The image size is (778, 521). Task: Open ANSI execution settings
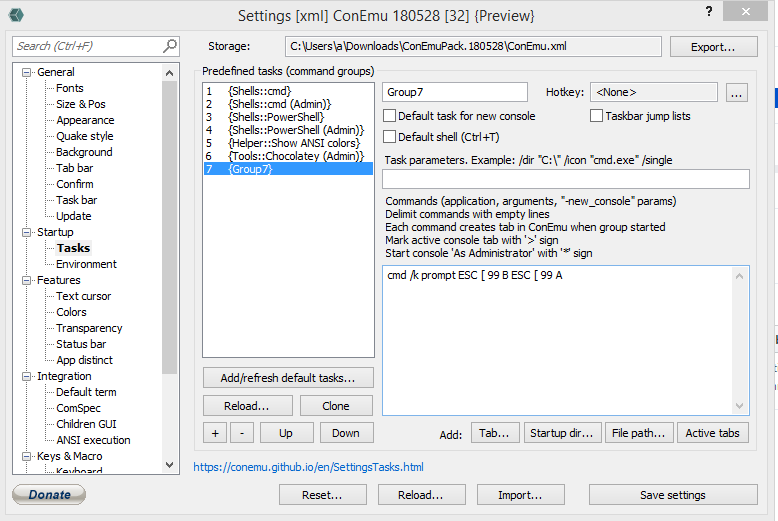tap(93, 440)
